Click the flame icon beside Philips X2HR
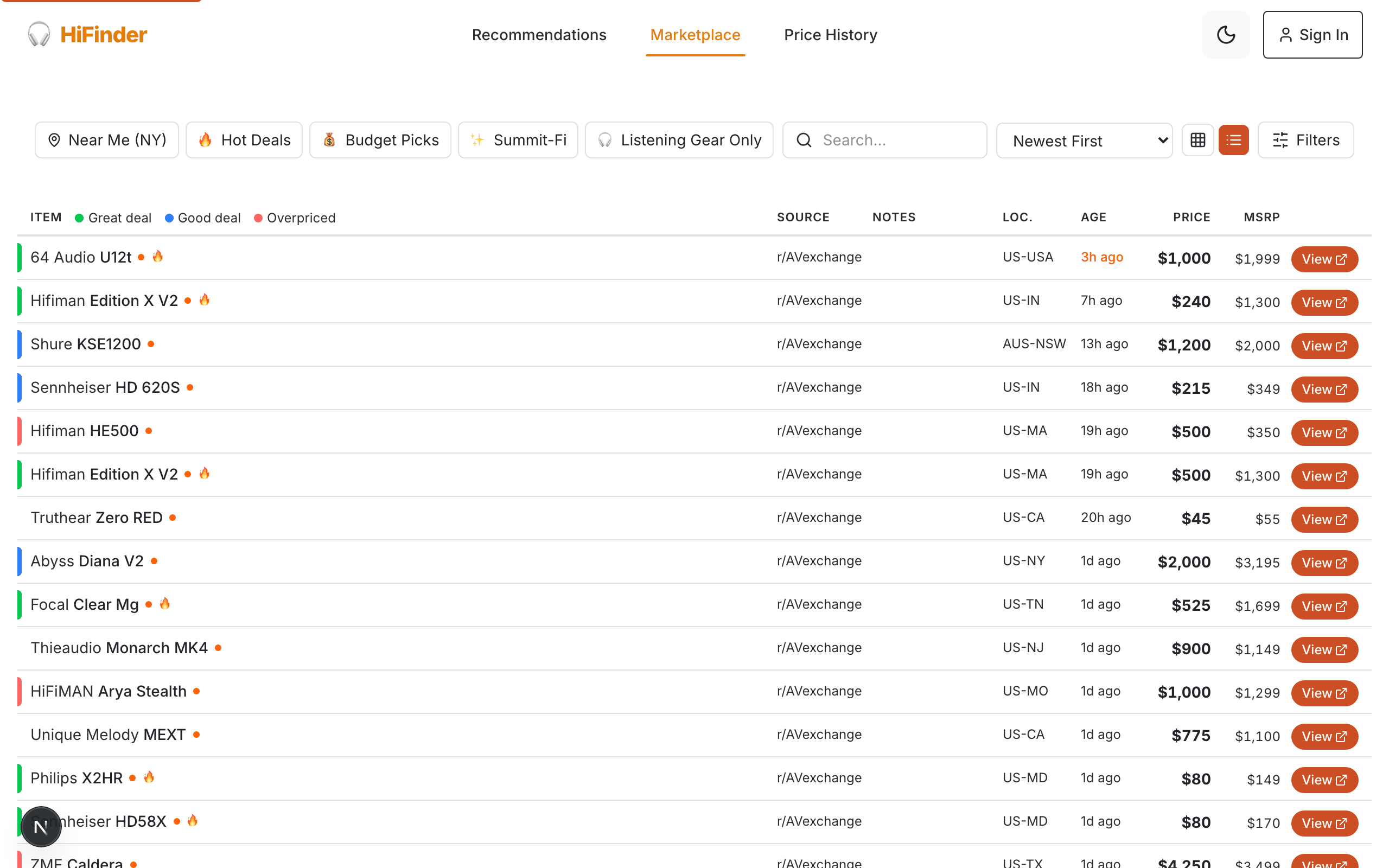 tap(149, 777)
